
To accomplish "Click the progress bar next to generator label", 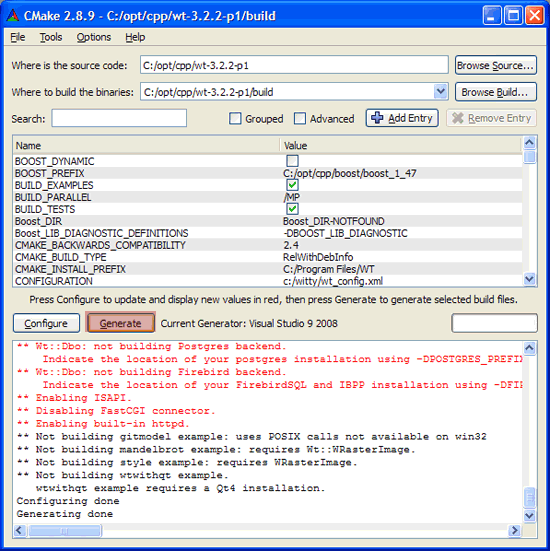I will (x=494, y=323).
